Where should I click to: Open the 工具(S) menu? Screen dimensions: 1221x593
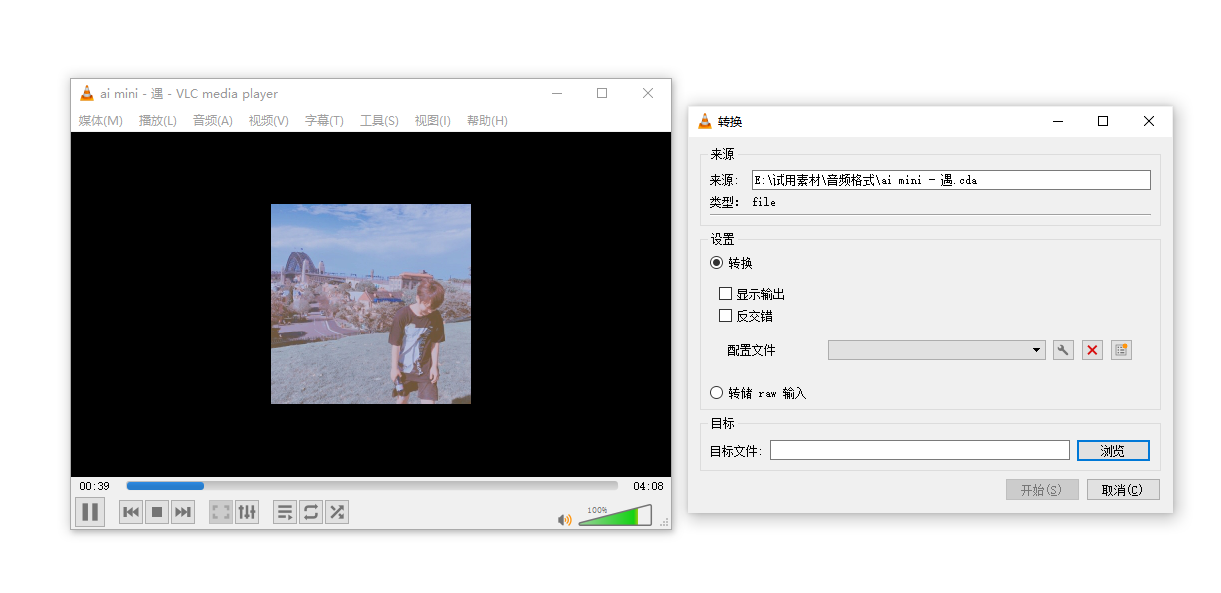tap(379, 120)
